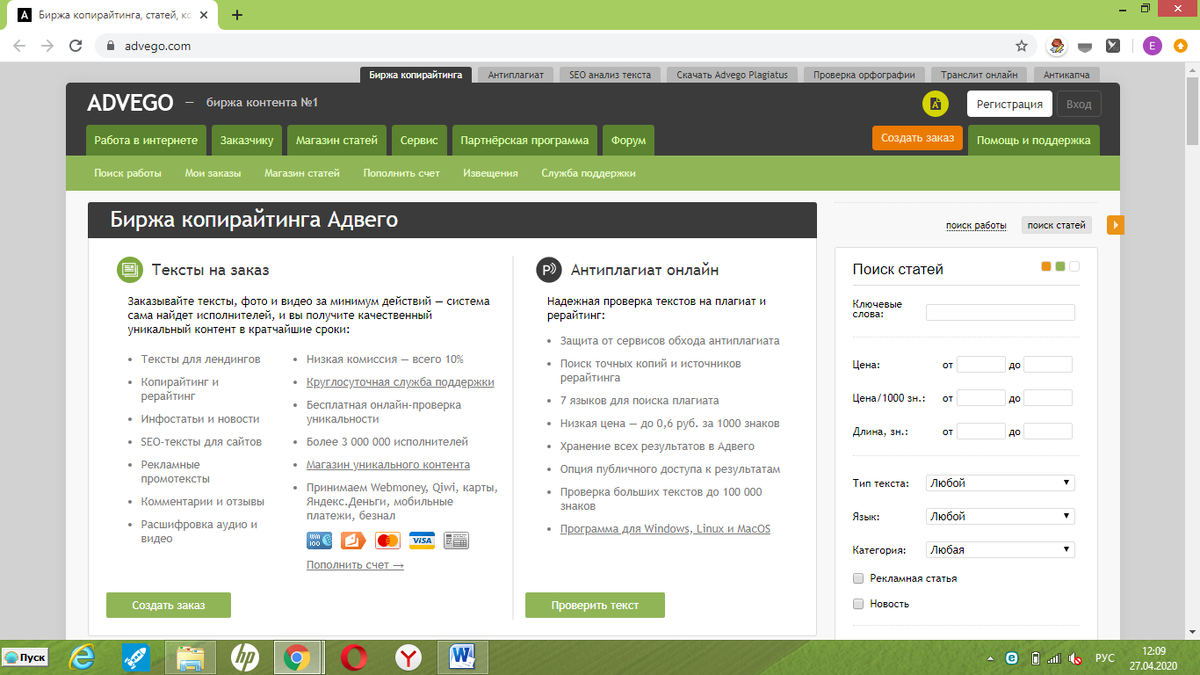Click the green 'Тексты на заказ' icon

[x=129, y=269]
